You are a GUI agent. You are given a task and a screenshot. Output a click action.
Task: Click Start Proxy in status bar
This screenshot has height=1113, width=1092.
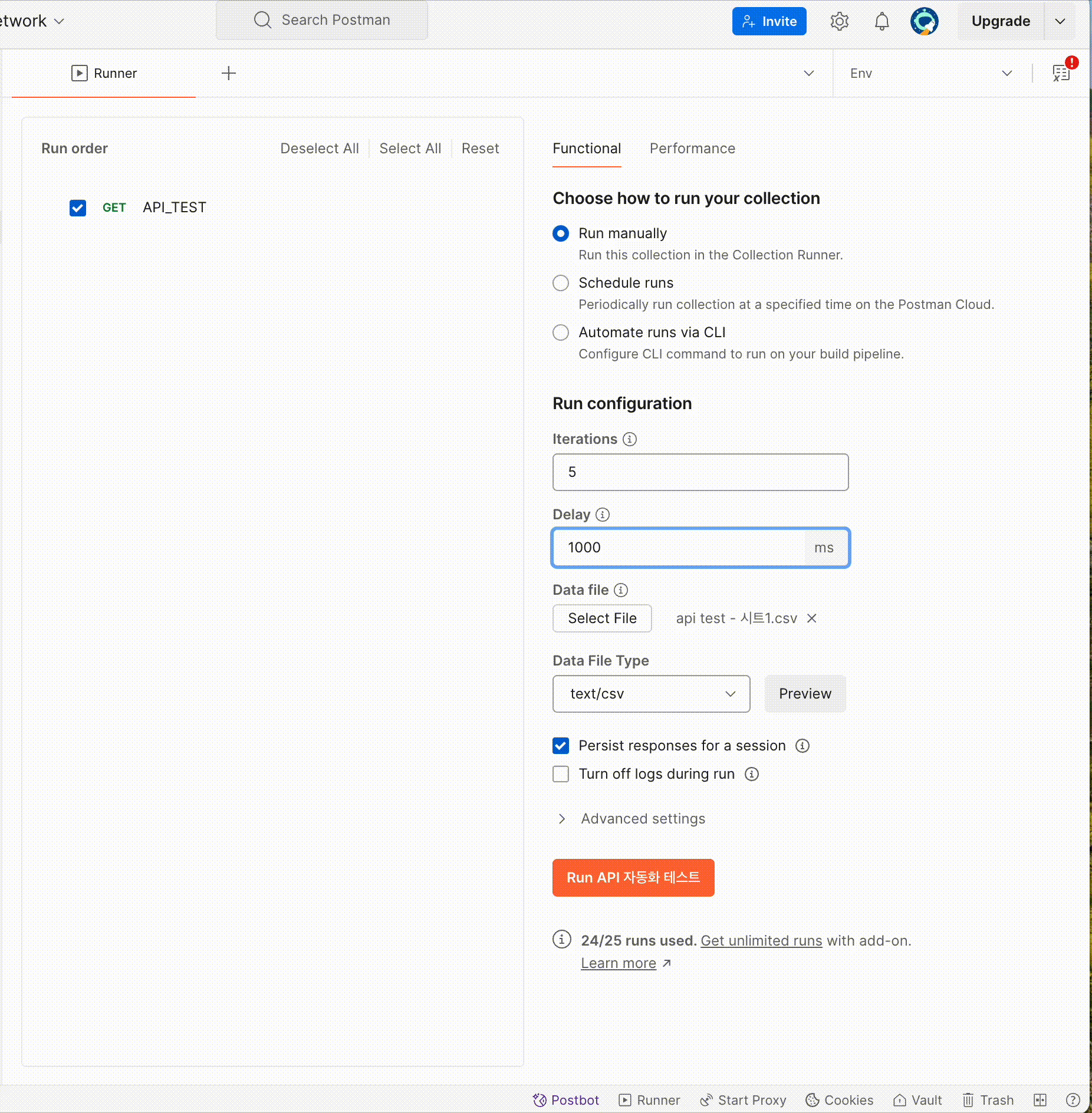[x=743, y=1100]
